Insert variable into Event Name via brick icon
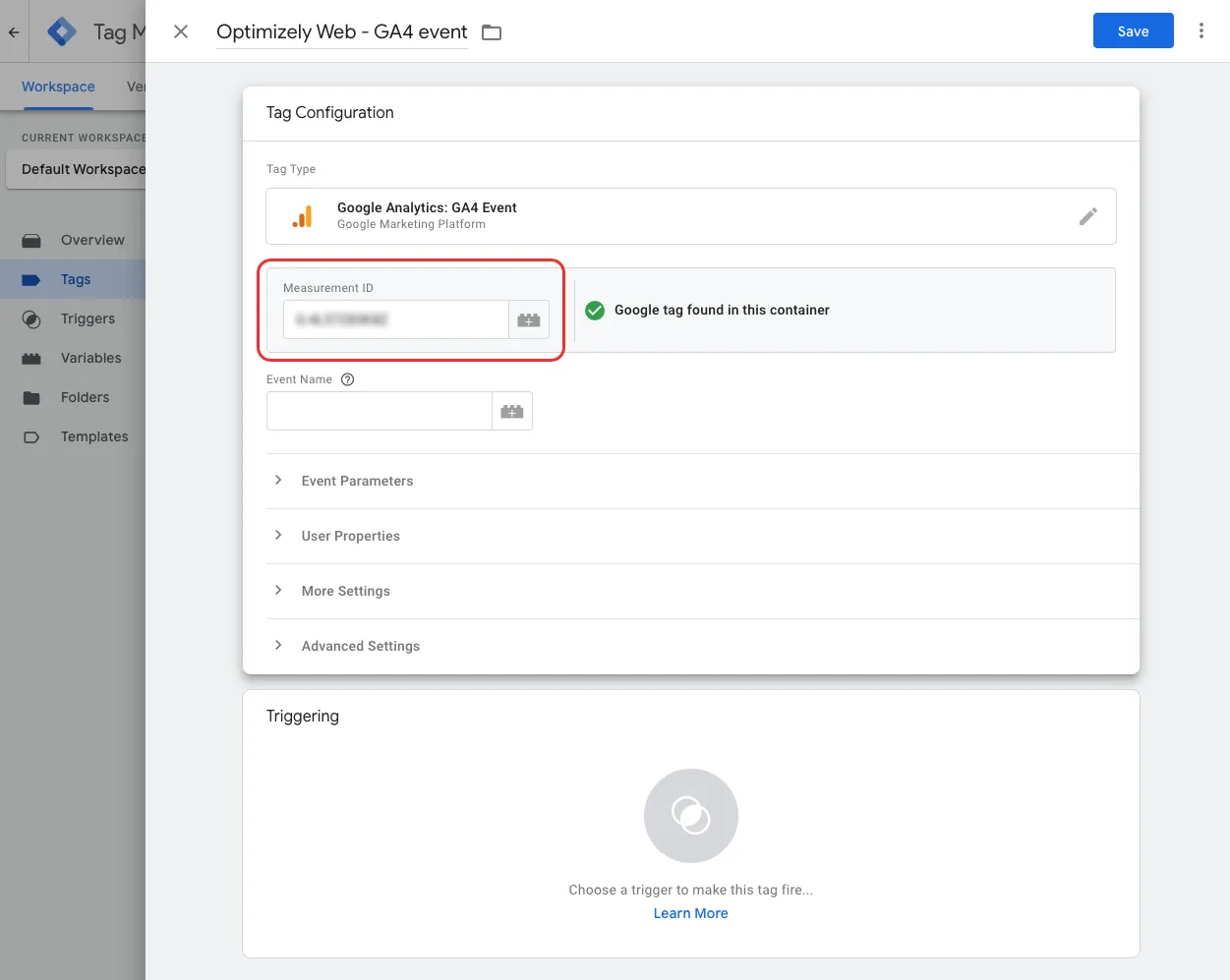The height and width of the screenshot is (980, 1230). [512, 411]
